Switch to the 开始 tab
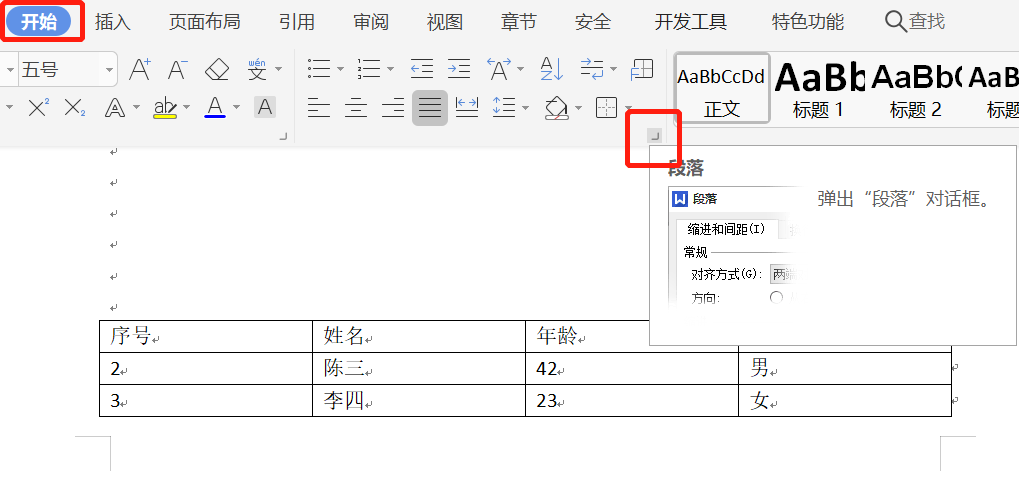This screenshot has width=1019, height=503. click(x=39, y=22)
